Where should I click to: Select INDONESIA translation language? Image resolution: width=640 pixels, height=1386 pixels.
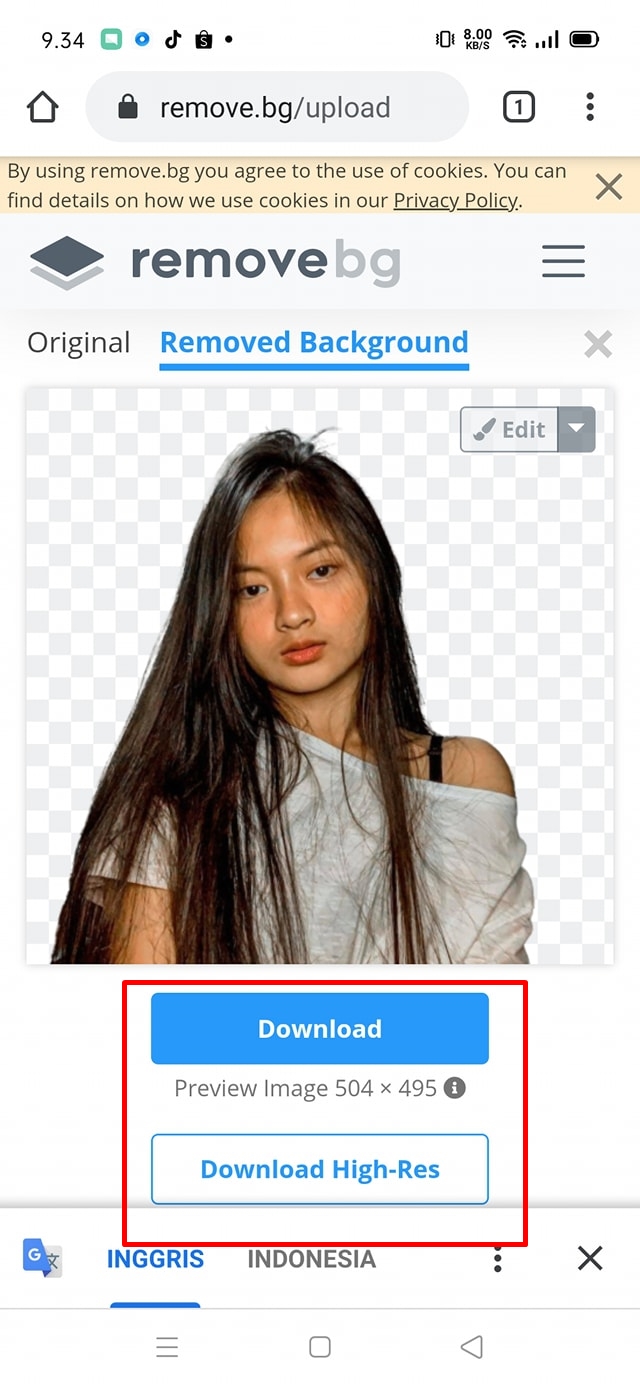pos(312,1259)
